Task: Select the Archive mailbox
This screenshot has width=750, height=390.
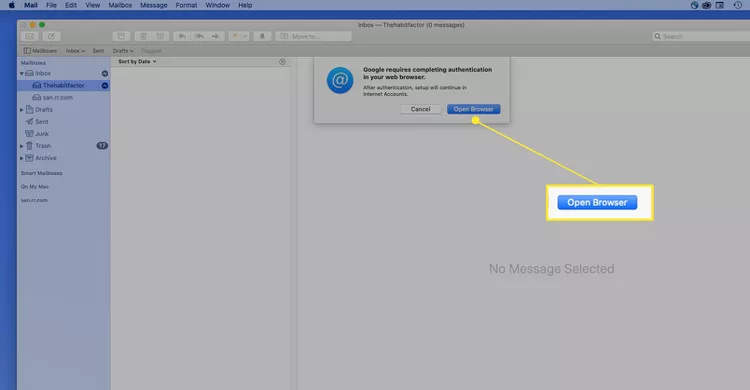Action: pos(45,158)
